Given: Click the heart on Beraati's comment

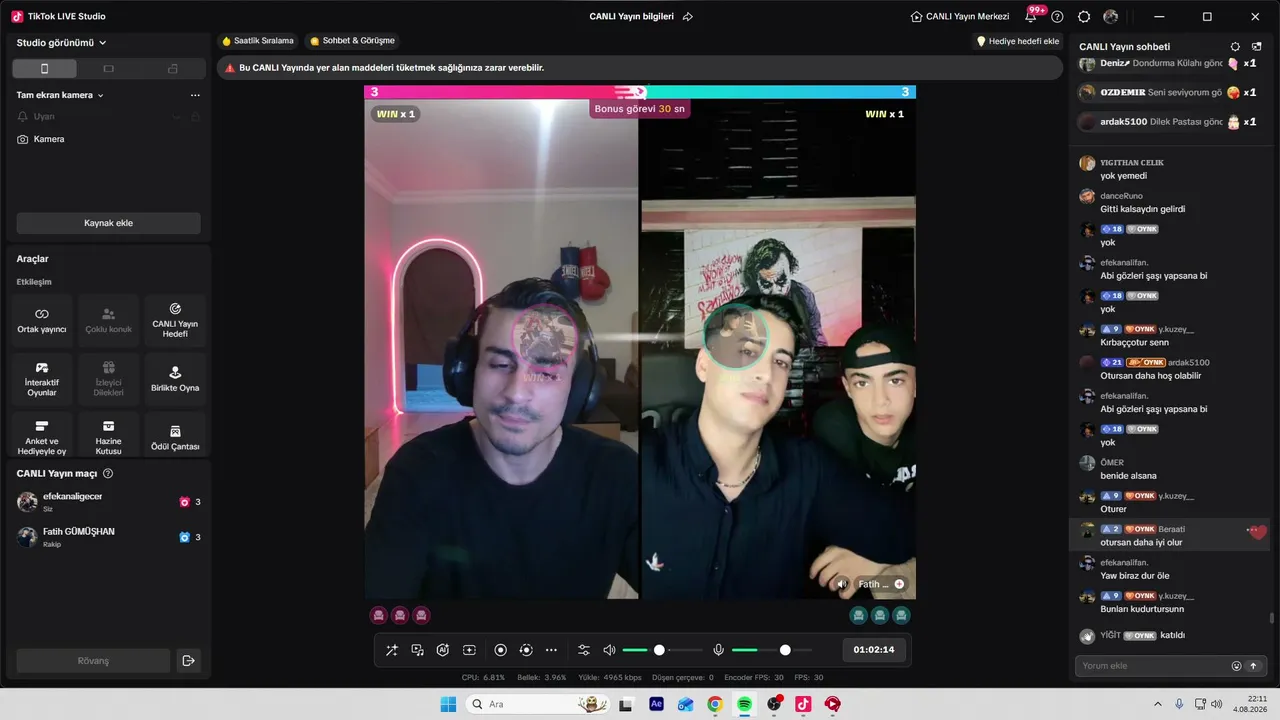Looking at the screenshot, I should point(1258,532).
